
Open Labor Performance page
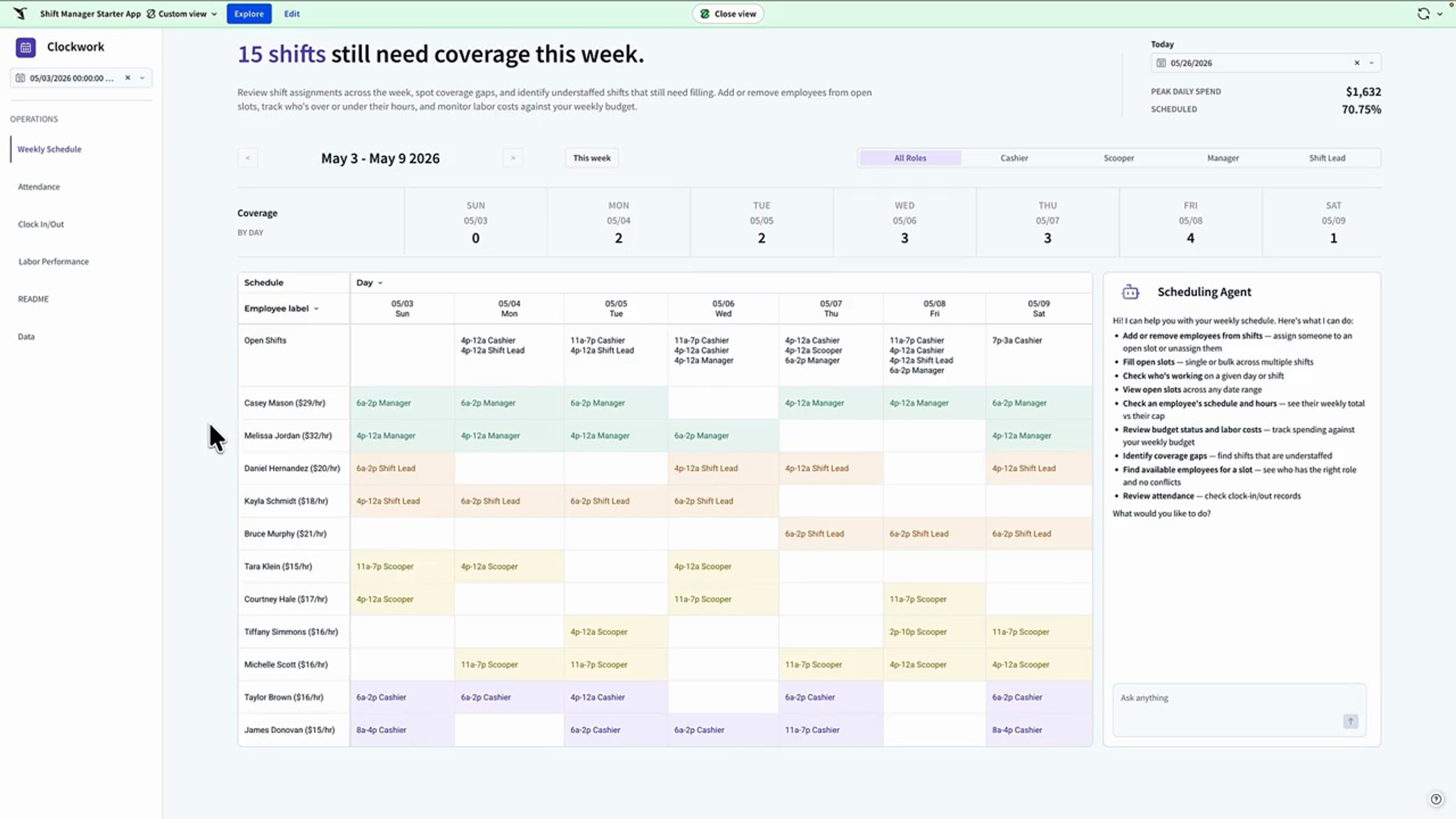tap(53, 261)
